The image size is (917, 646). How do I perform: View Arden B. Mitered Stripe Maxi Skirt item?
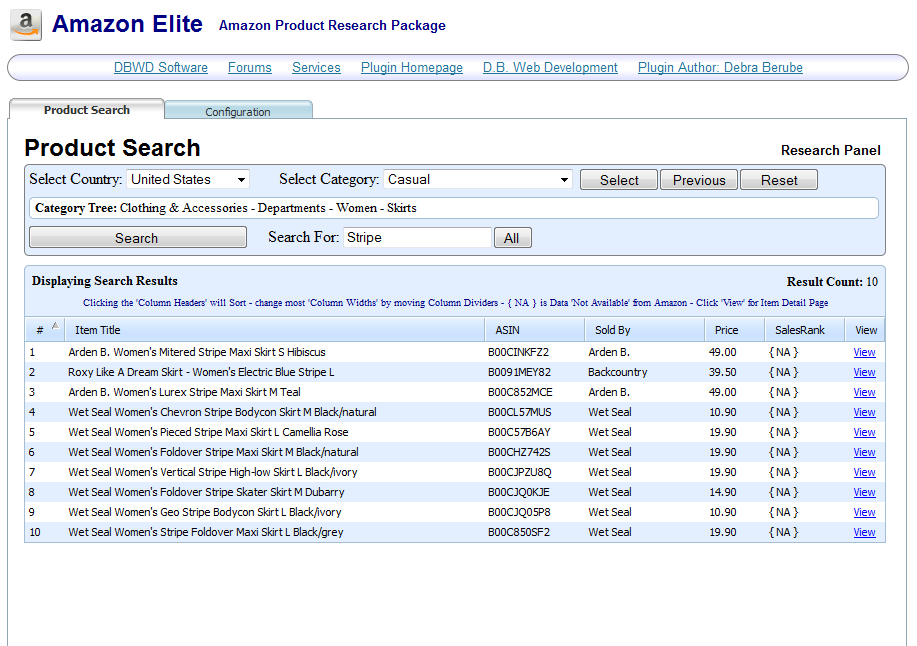click(x=864, y=353)
